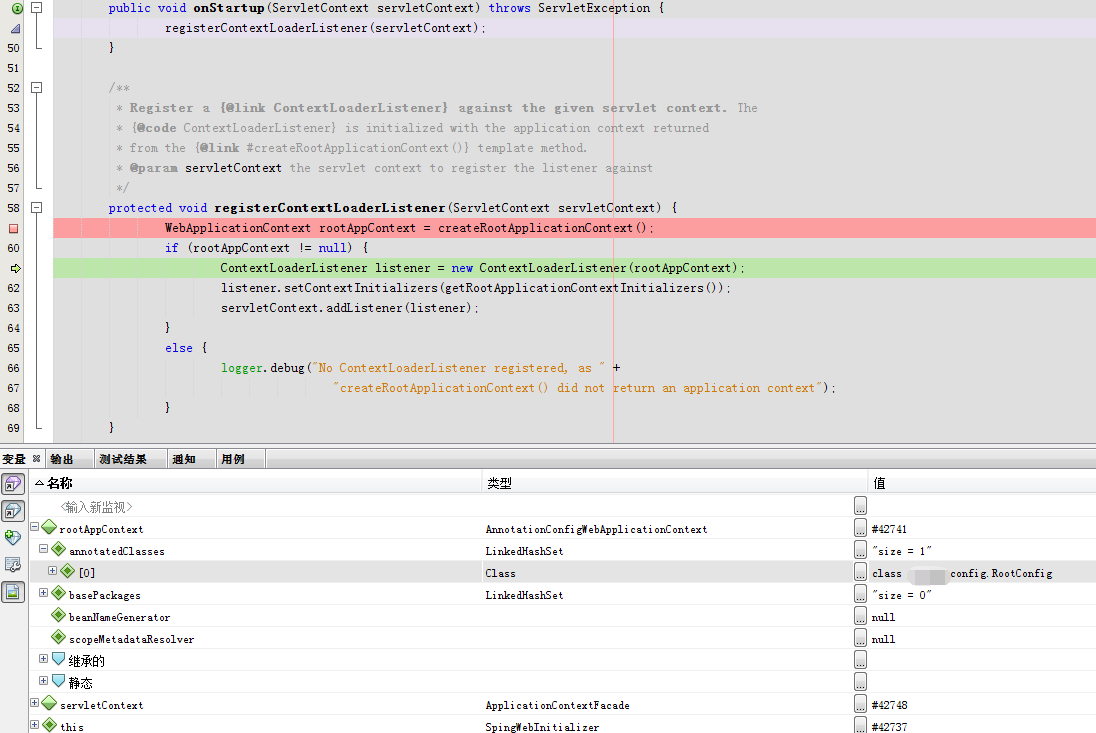Click the beanNameGenerator field diamond icon

[x=59, y=615]
